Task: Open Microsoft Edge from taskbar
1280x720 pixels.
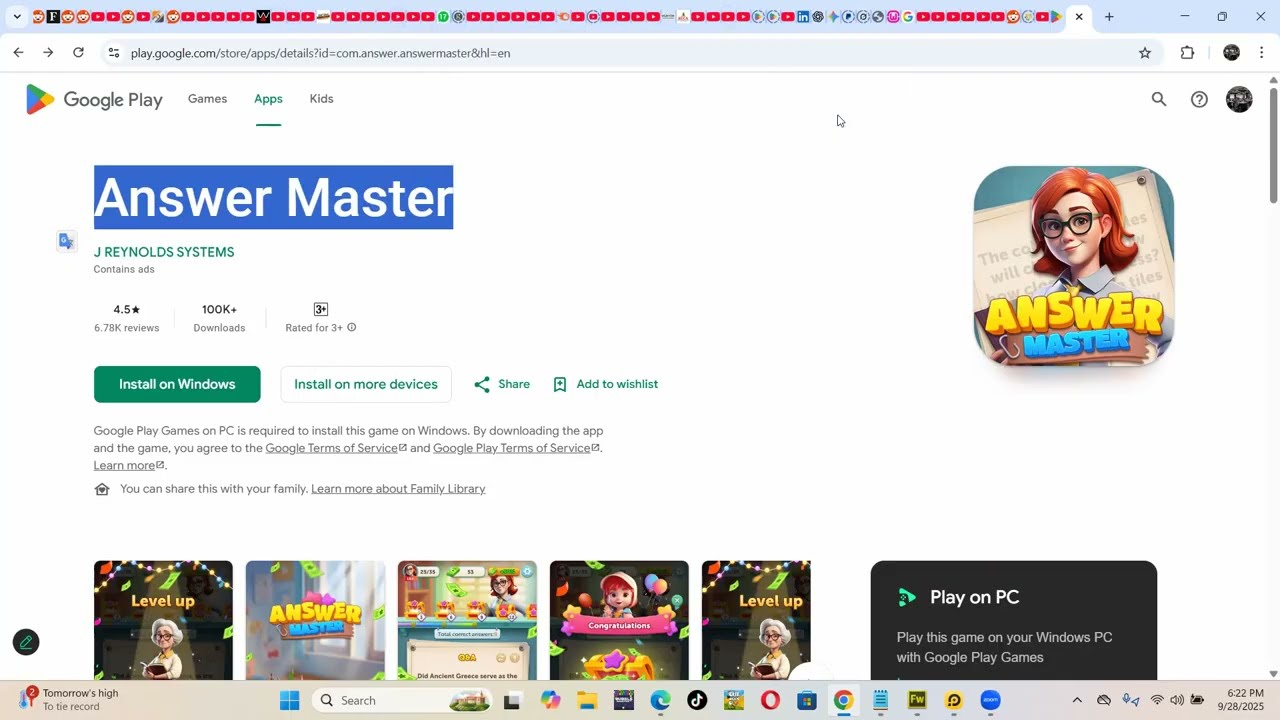Action: 660,700
